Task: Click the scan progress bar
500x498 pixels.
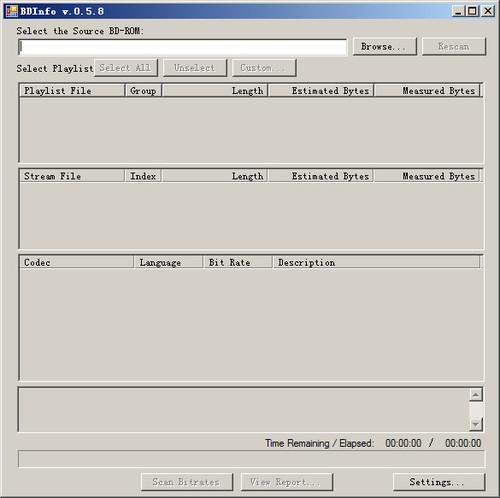Action: pos(251,459)
